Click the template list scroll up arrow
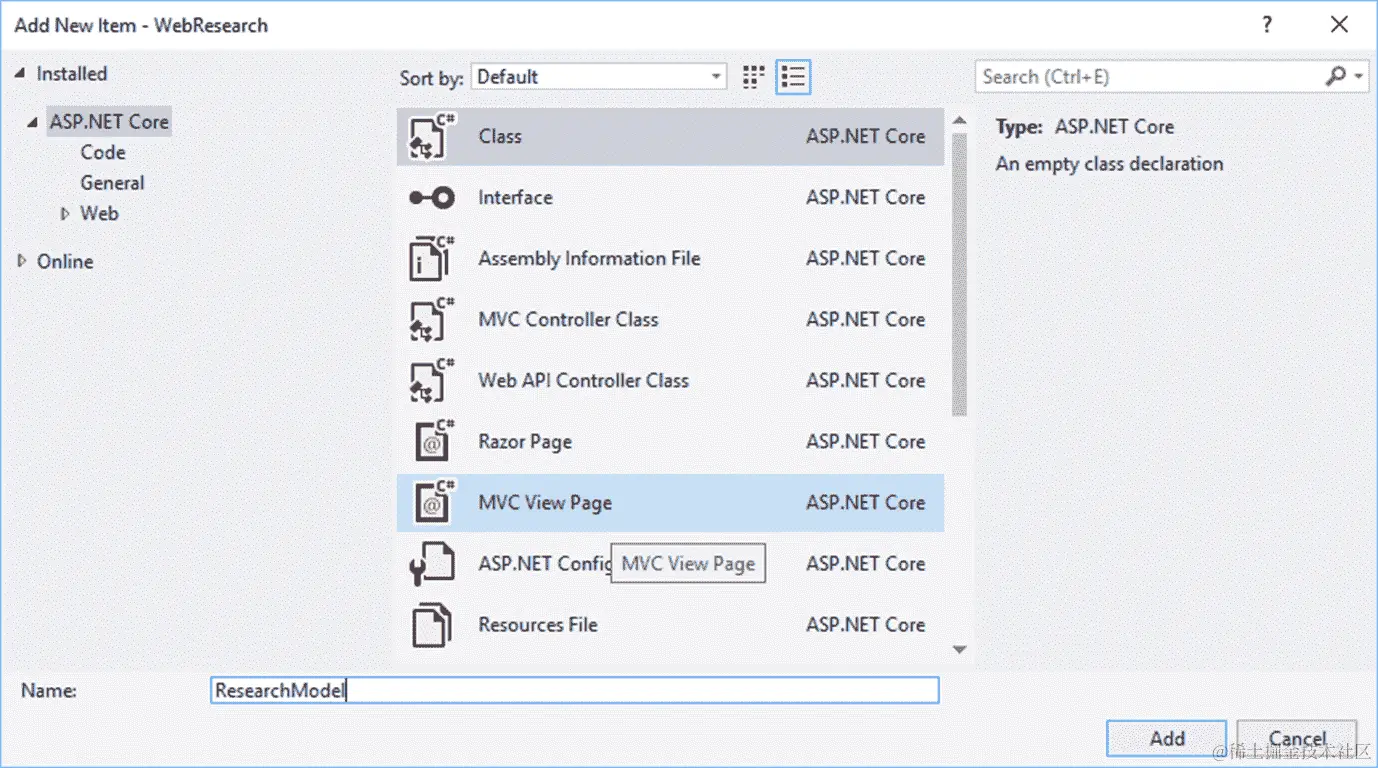This screenshot has height=768, width=1378. [x=960, y=122]
